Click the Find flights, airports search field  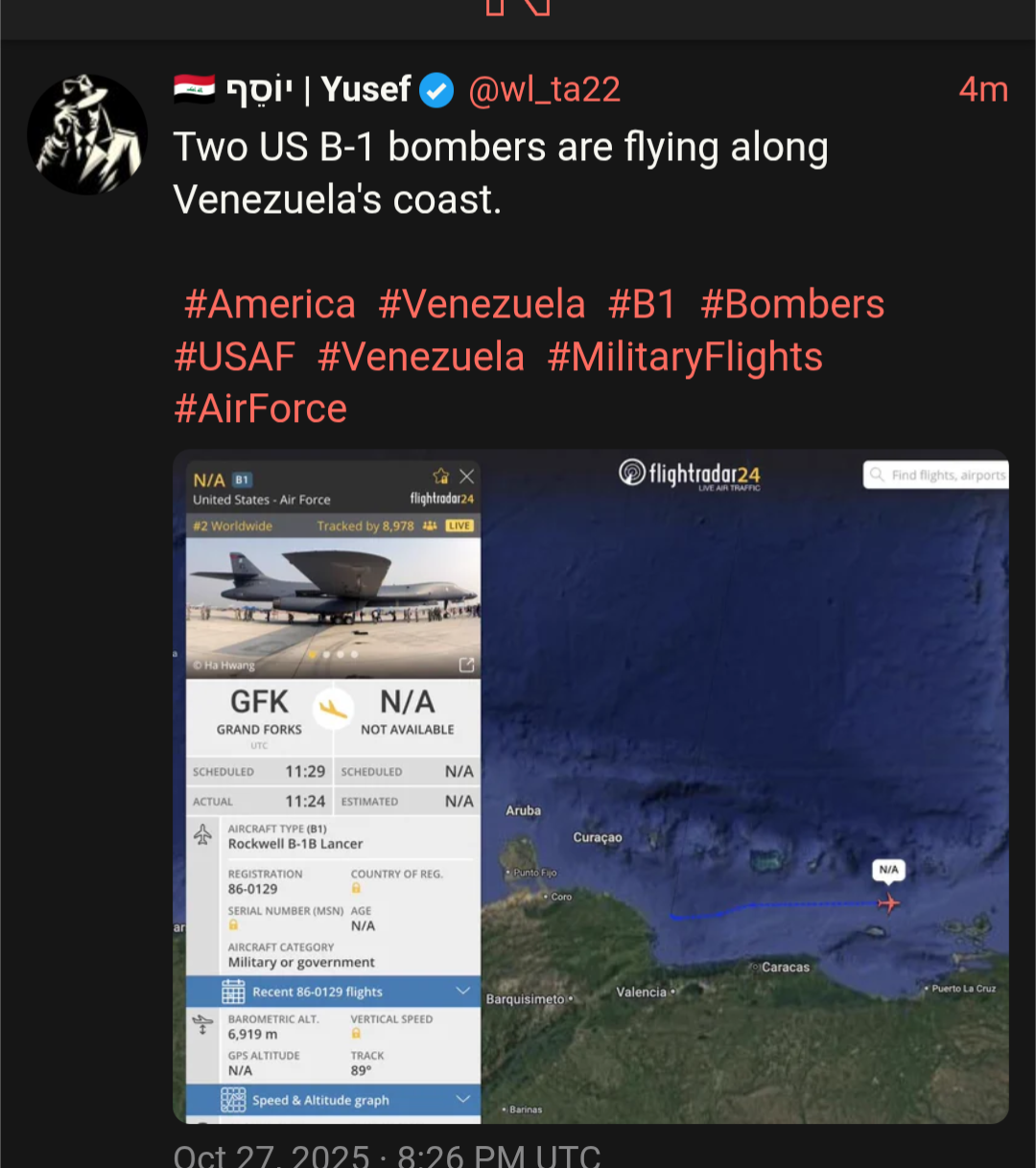945,475
